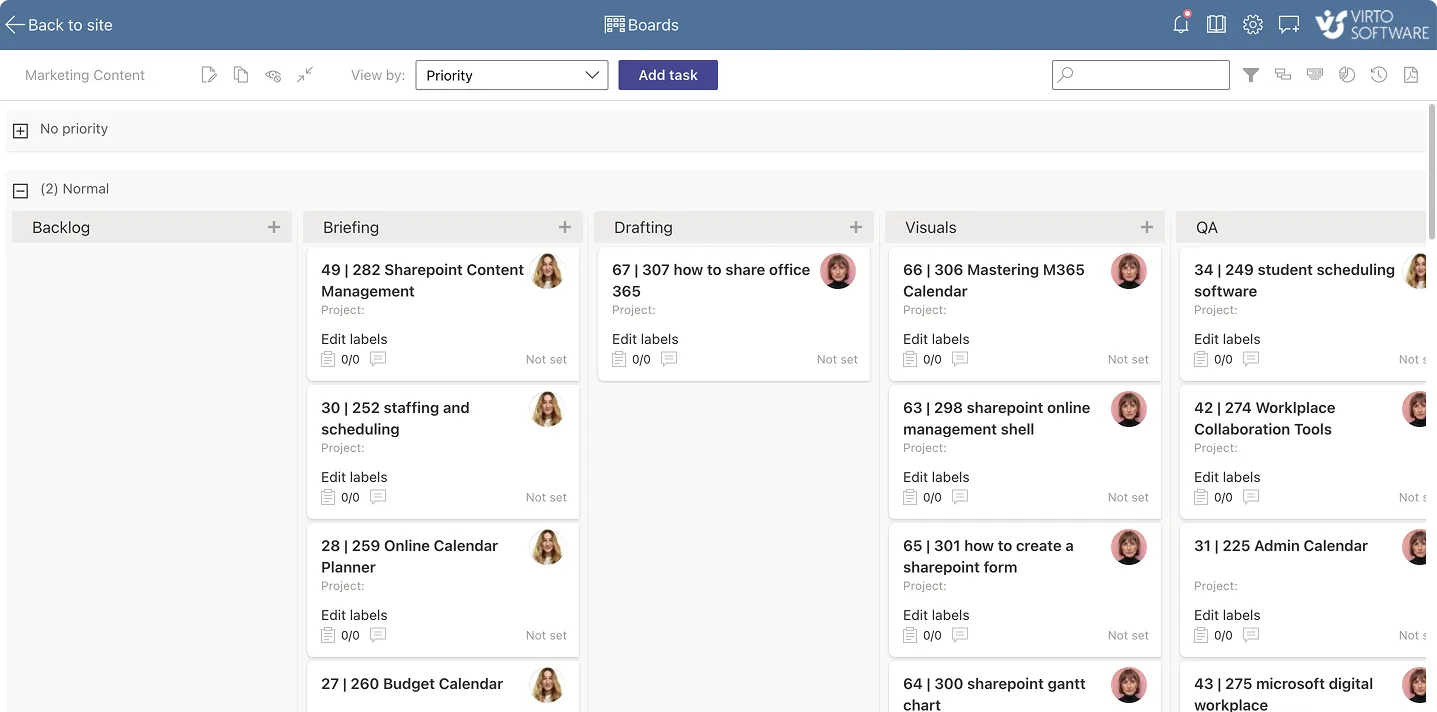Open the board history clock icon

(x=1378, y=74)
